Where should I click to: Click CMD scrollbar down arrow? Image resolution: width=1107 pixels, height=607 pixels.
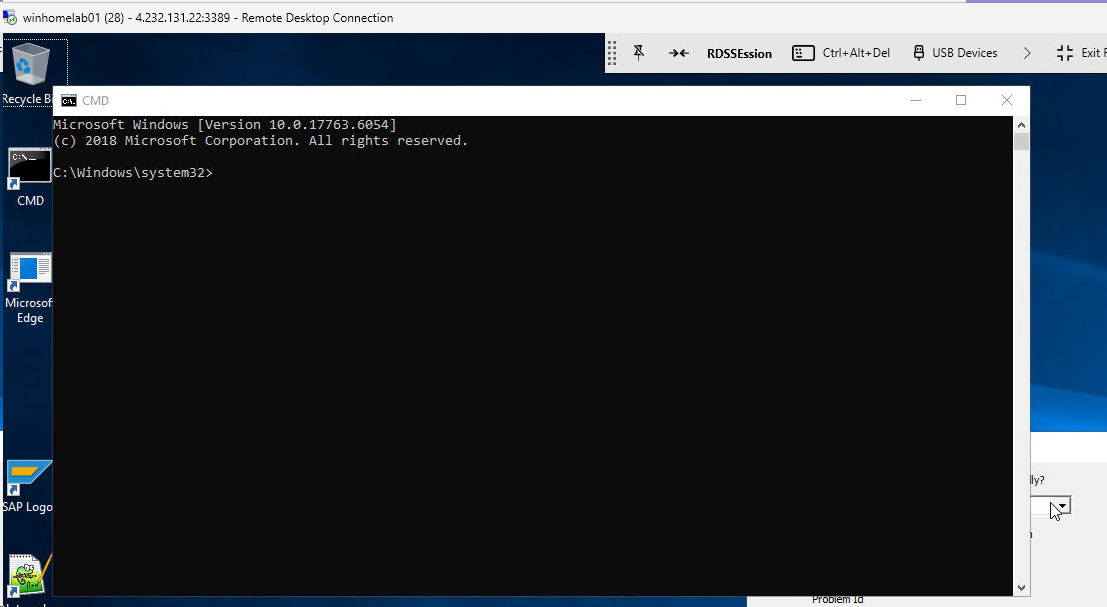[x=1021, y=588]
